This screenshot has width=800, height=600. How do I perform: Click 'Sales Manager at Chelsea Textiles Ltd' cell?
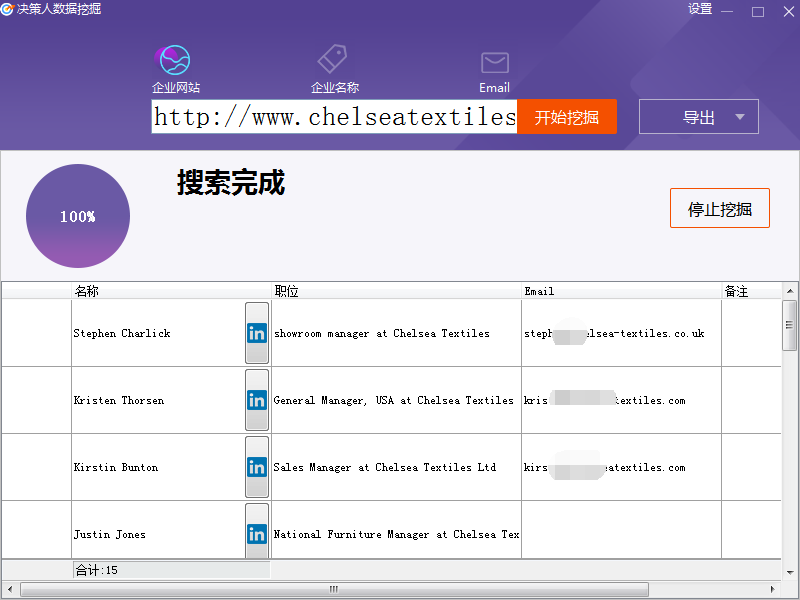point(396,467)
